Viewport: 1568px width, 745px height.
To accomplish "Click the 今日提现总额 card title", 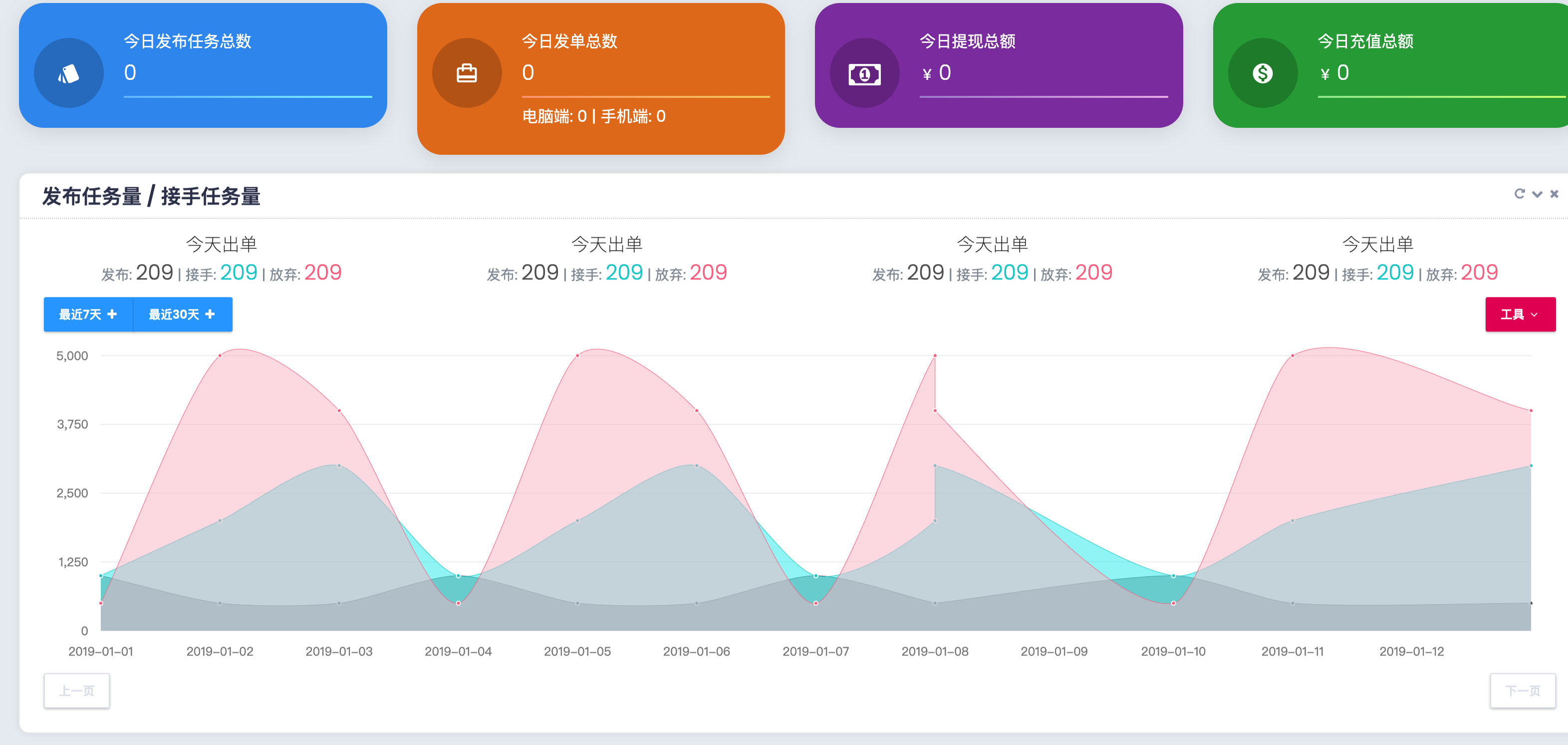I will tap(967, 41).
